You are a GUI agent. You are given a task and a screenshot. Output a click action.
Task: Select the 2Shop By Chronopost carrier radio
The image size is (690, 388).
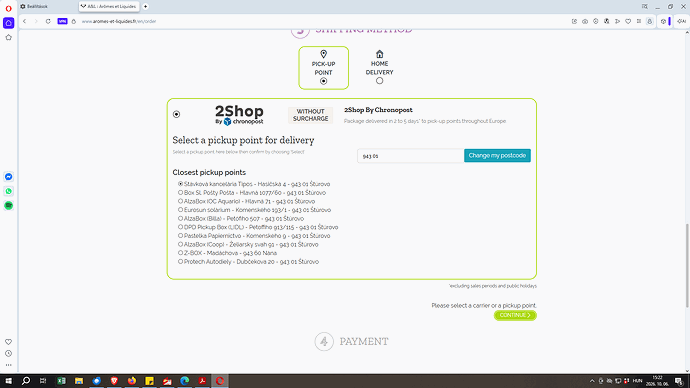click(176, 114)
